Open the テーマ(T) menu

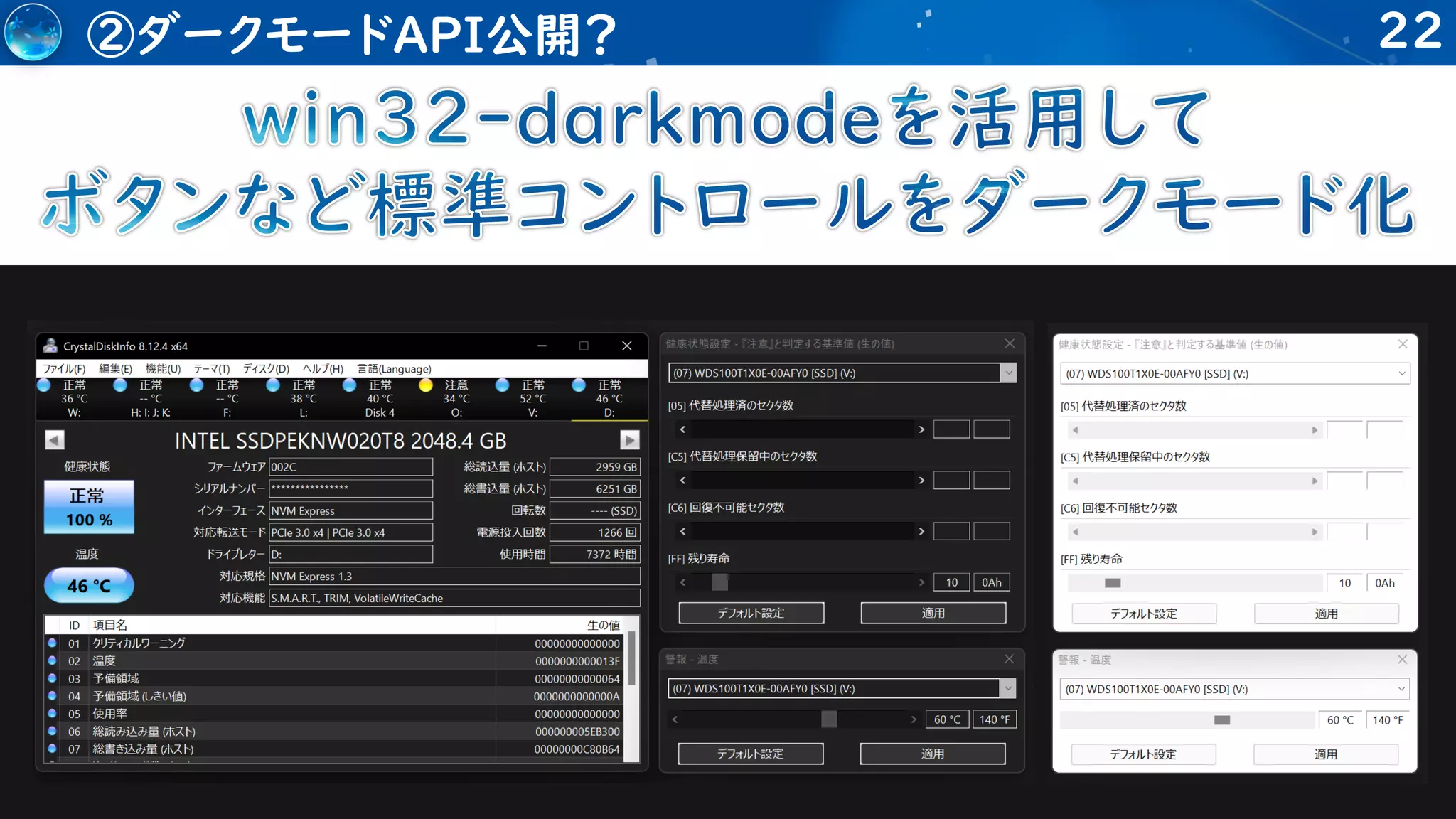212,368
